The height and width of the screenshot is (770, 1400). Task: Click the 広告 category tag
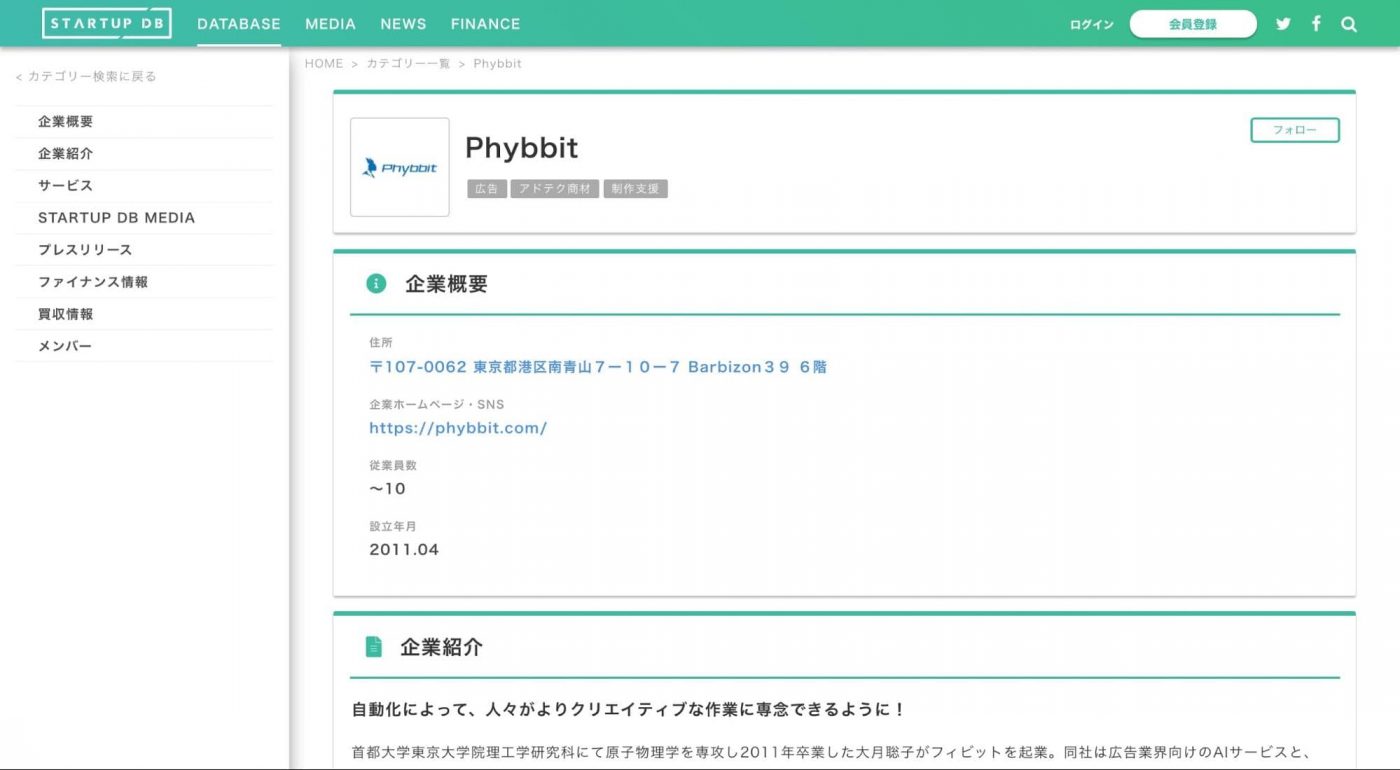pos(486,188)
